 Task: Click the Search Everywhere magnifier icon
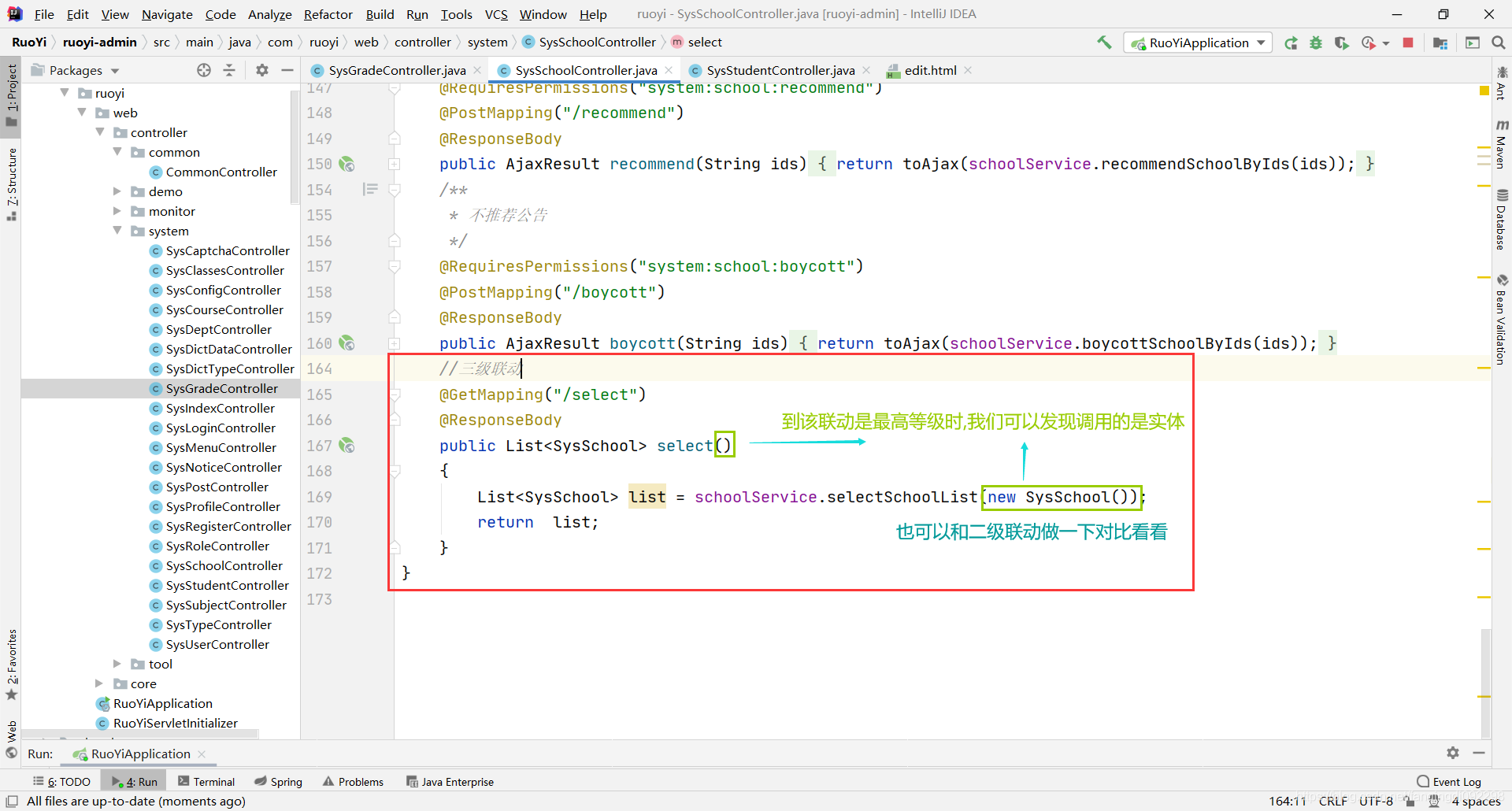point(1499,43)
